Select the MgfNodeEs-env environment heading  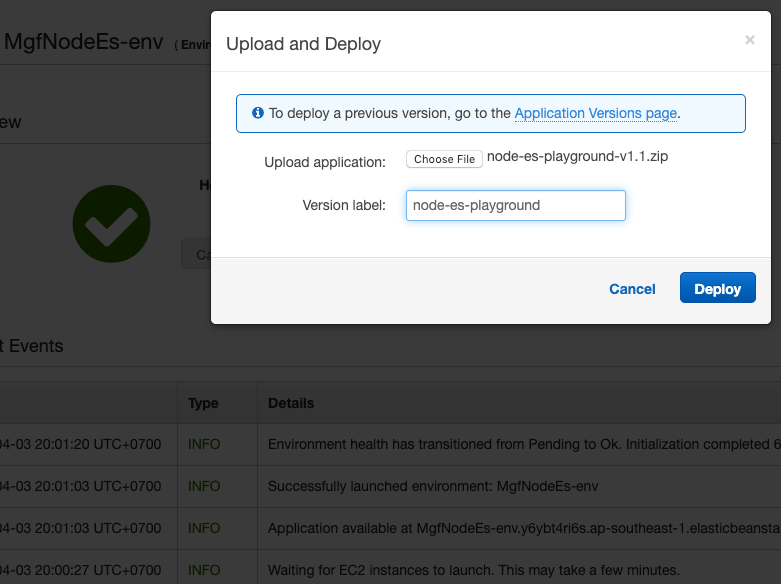coord(84,43)
